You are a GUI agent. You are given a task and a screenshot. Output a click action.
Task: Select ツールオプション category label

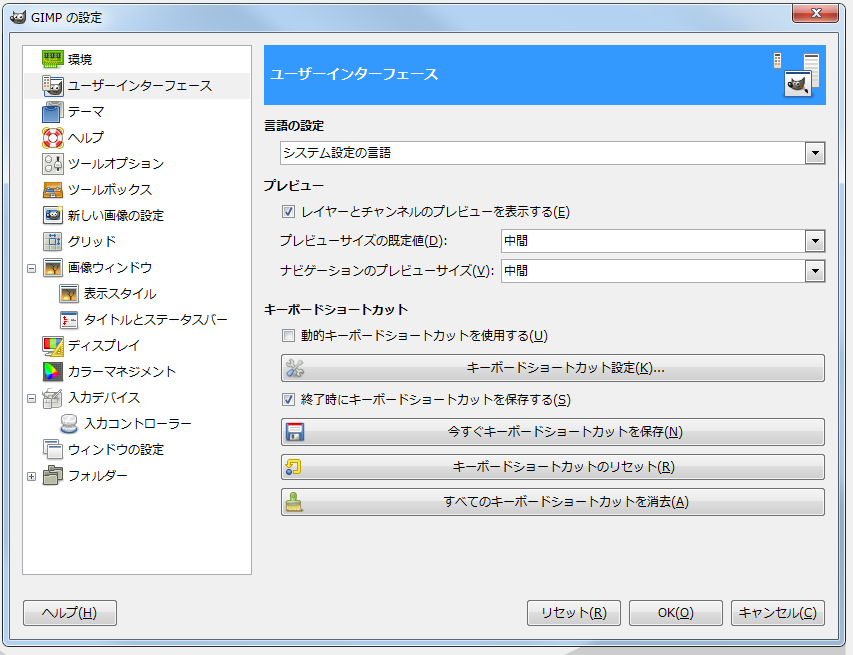point(116,164)
